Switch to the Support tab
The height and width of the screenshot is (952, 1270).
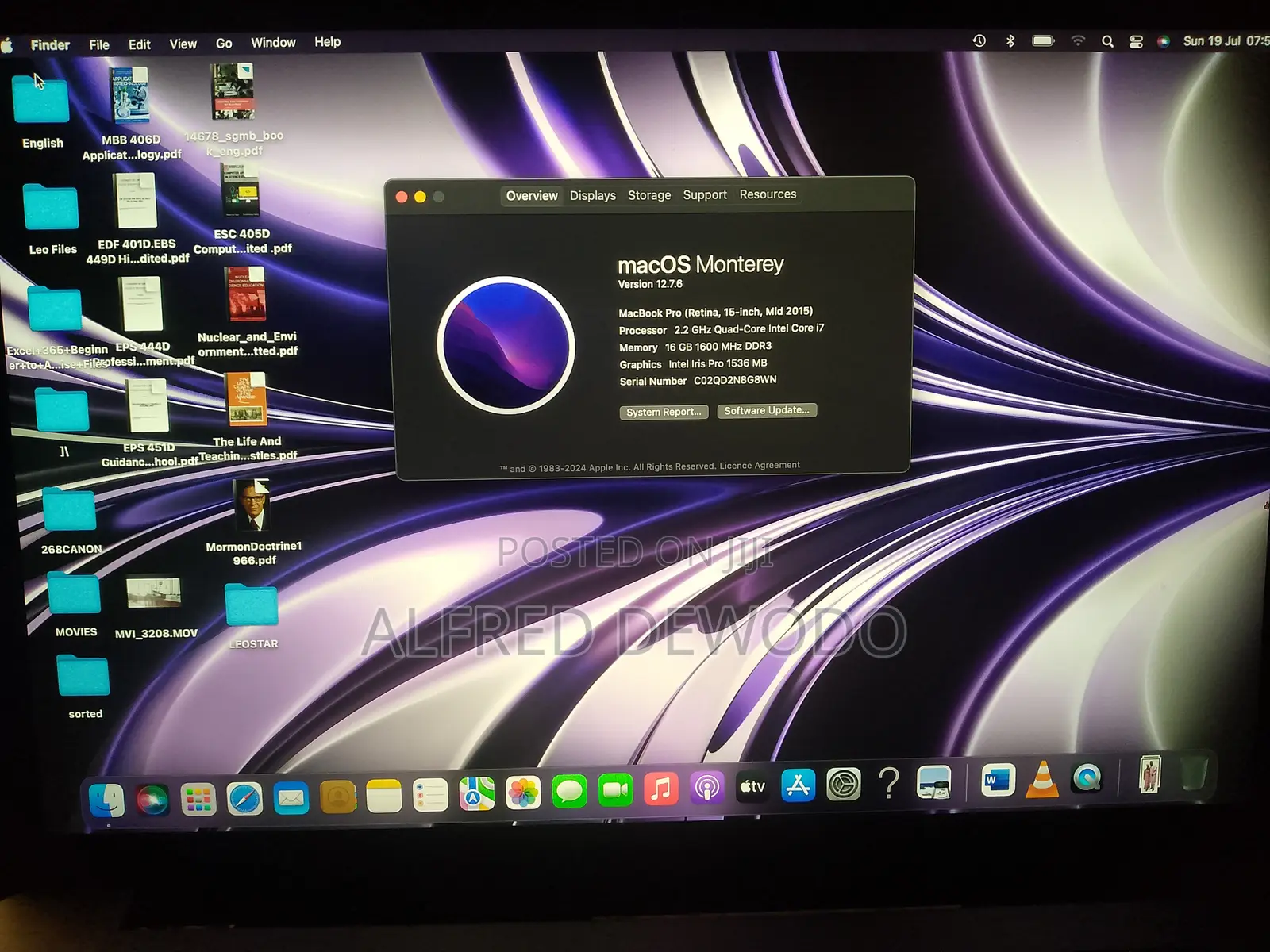pyautogui.click(x=705, y=194)
